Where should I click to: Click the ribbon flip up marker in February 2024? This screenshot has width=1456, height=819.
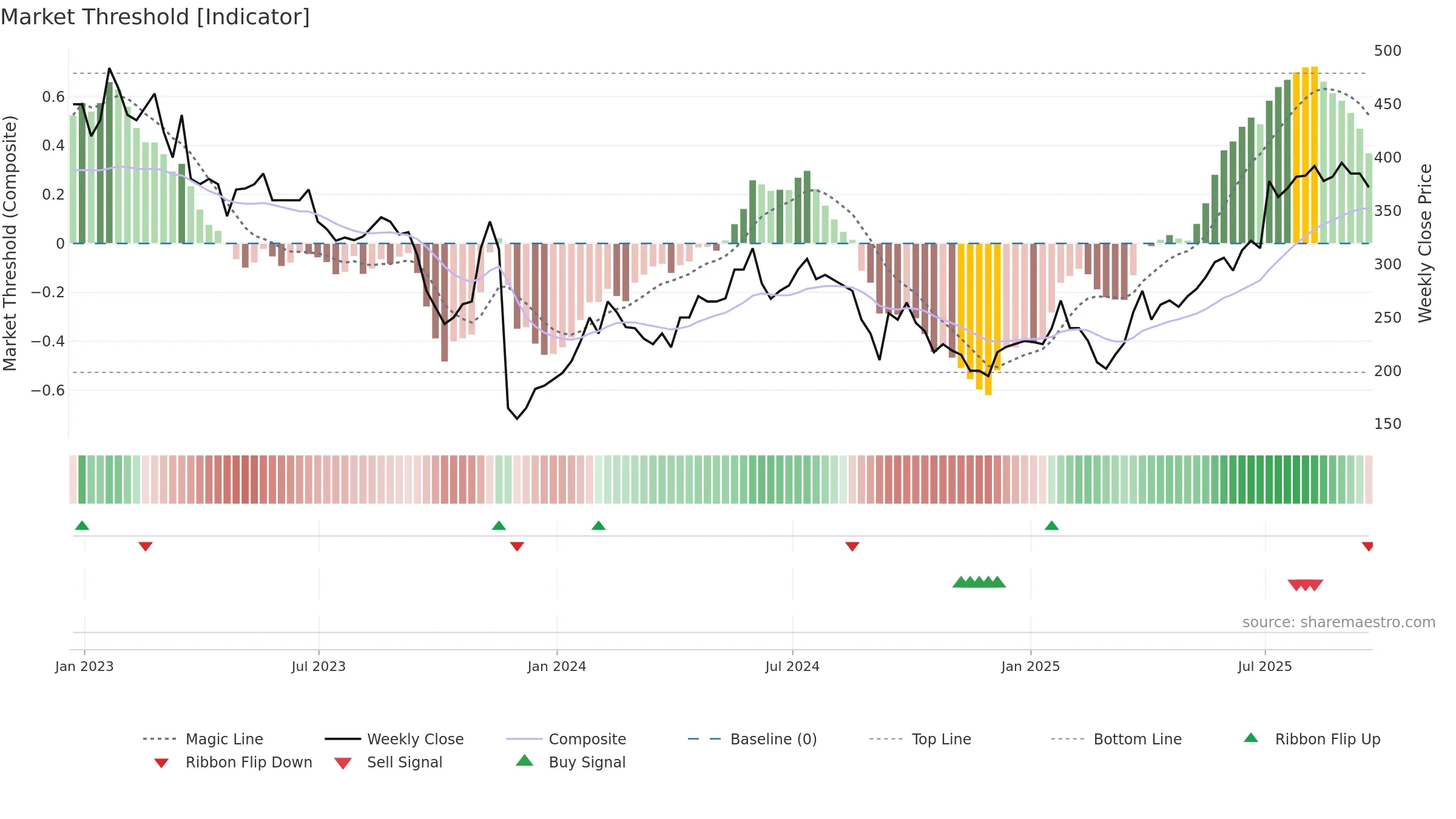pos(599,525)
